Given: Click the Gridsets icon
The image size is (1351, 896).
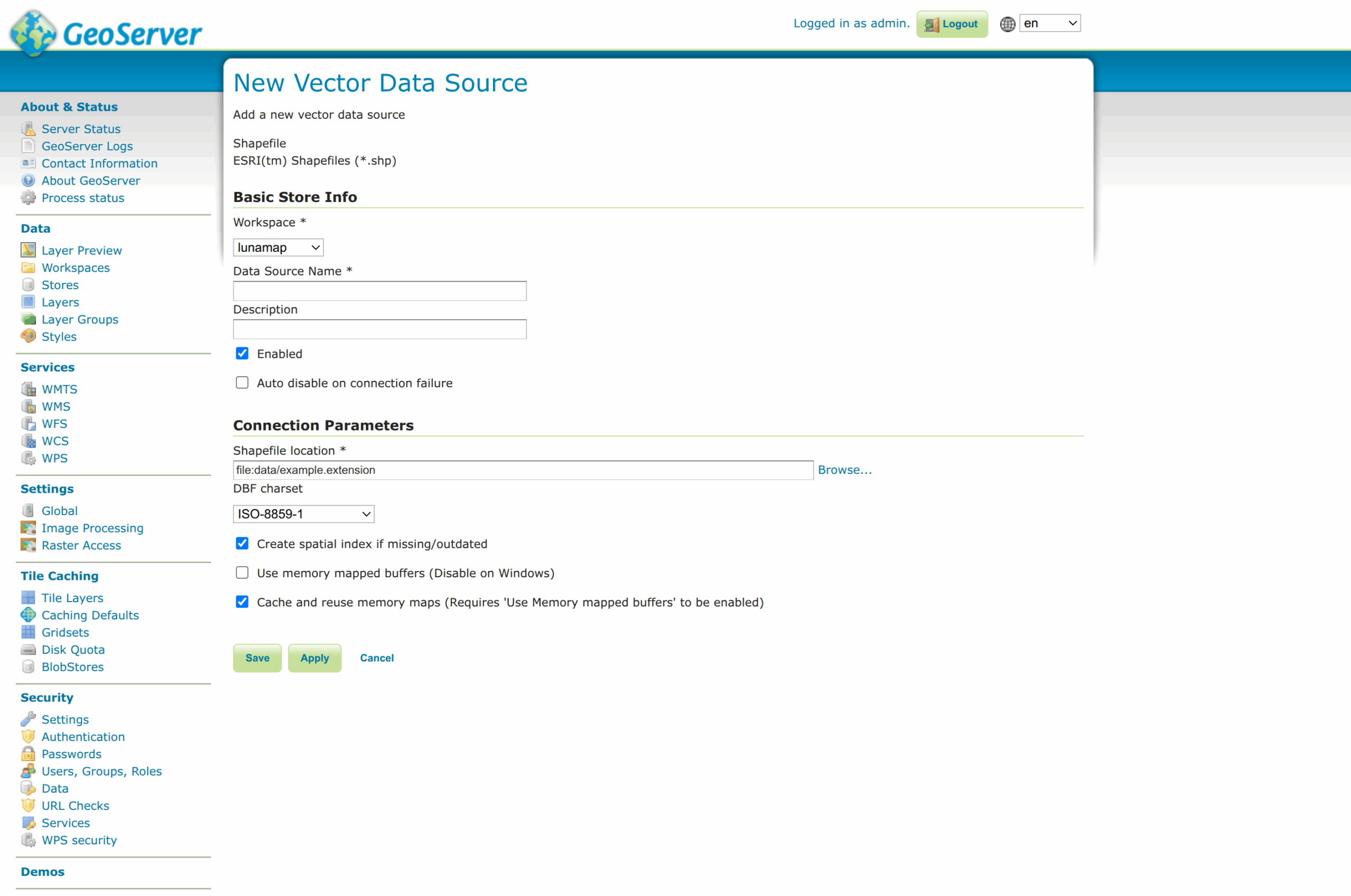Looking at the screenshot, I should (28, 632).
